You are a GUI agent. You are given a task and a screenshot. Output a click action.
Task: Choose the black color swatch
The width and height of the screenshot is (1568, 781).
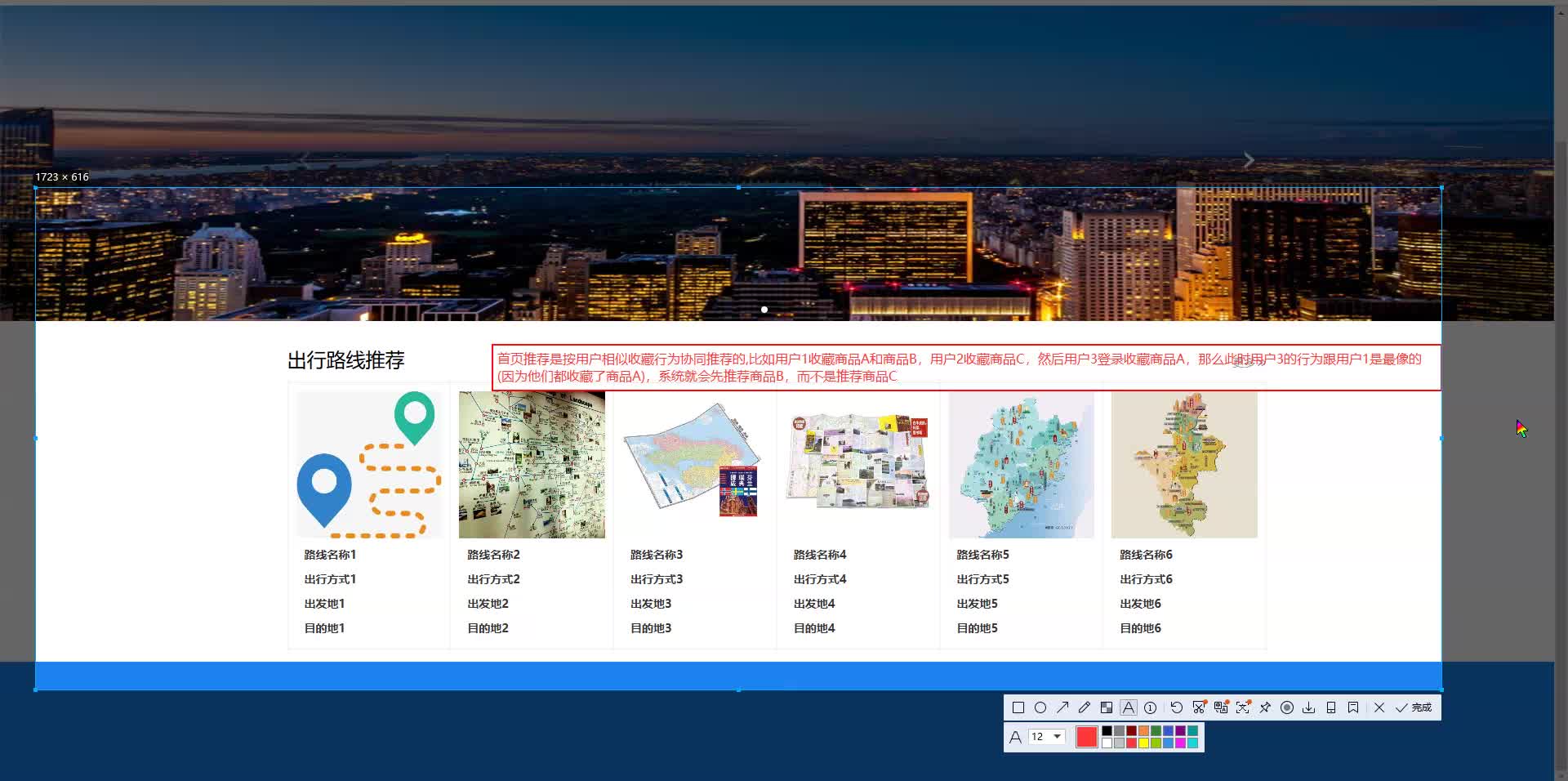coord(1107,731)
